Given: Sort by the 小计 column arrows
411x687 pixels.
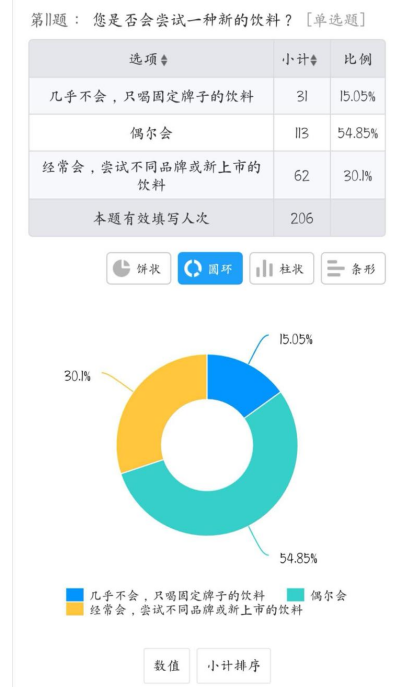Looking at the screenshot, I should [x=313, y=60].
